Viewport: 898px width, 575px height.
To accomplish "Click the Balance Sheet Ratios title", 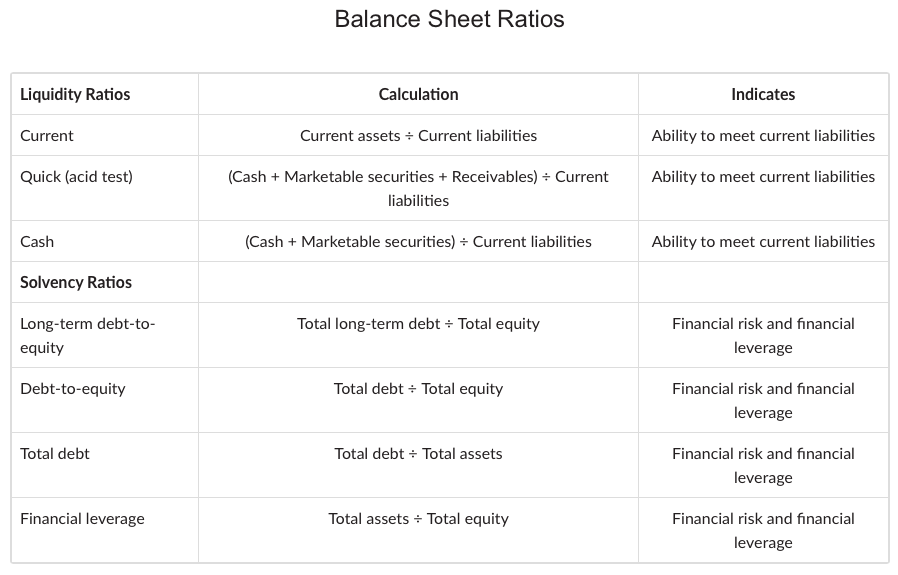I will click(449, 19).
